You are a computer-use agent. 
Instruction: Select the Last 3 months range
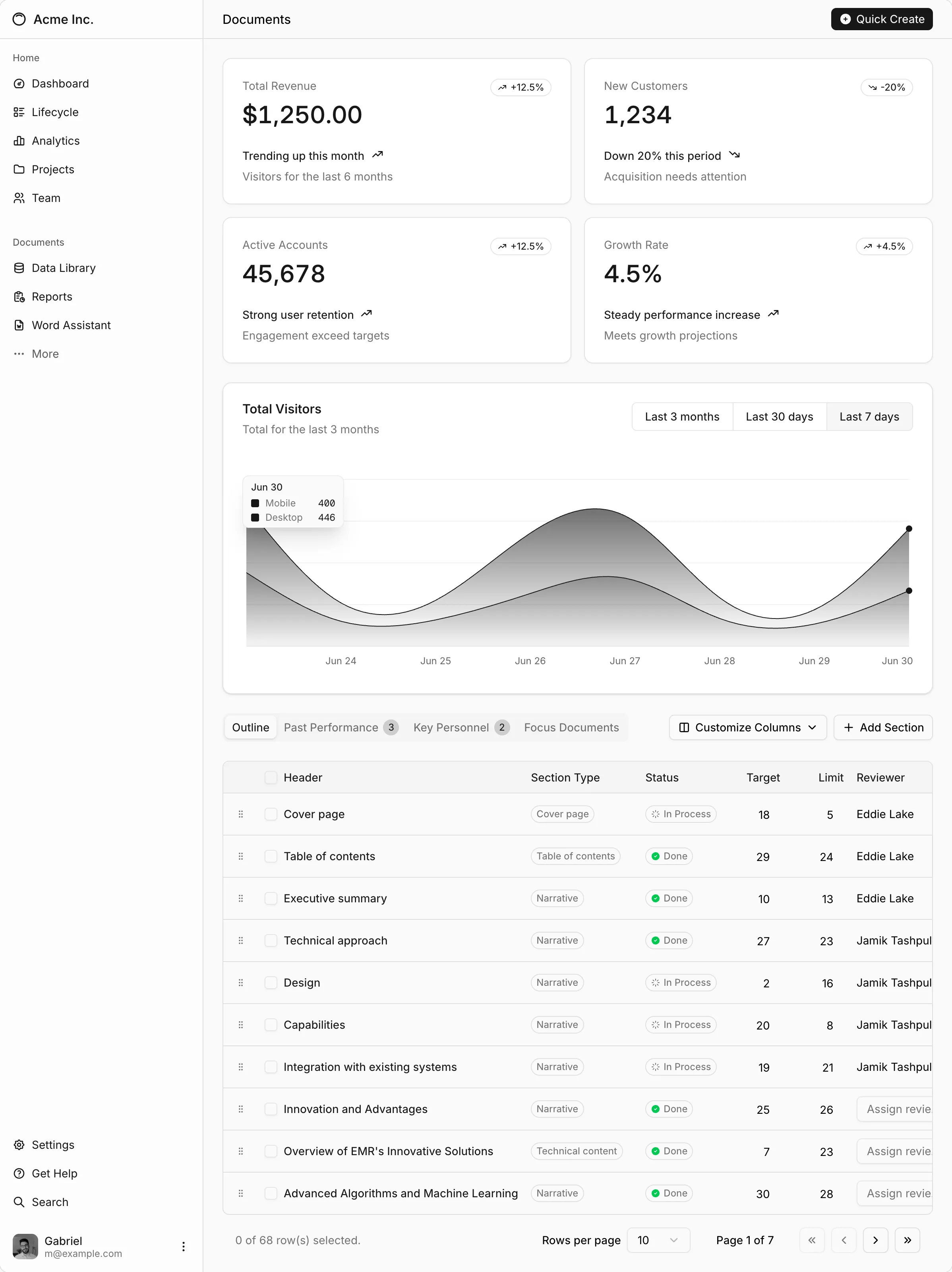(x=682, y=417)
